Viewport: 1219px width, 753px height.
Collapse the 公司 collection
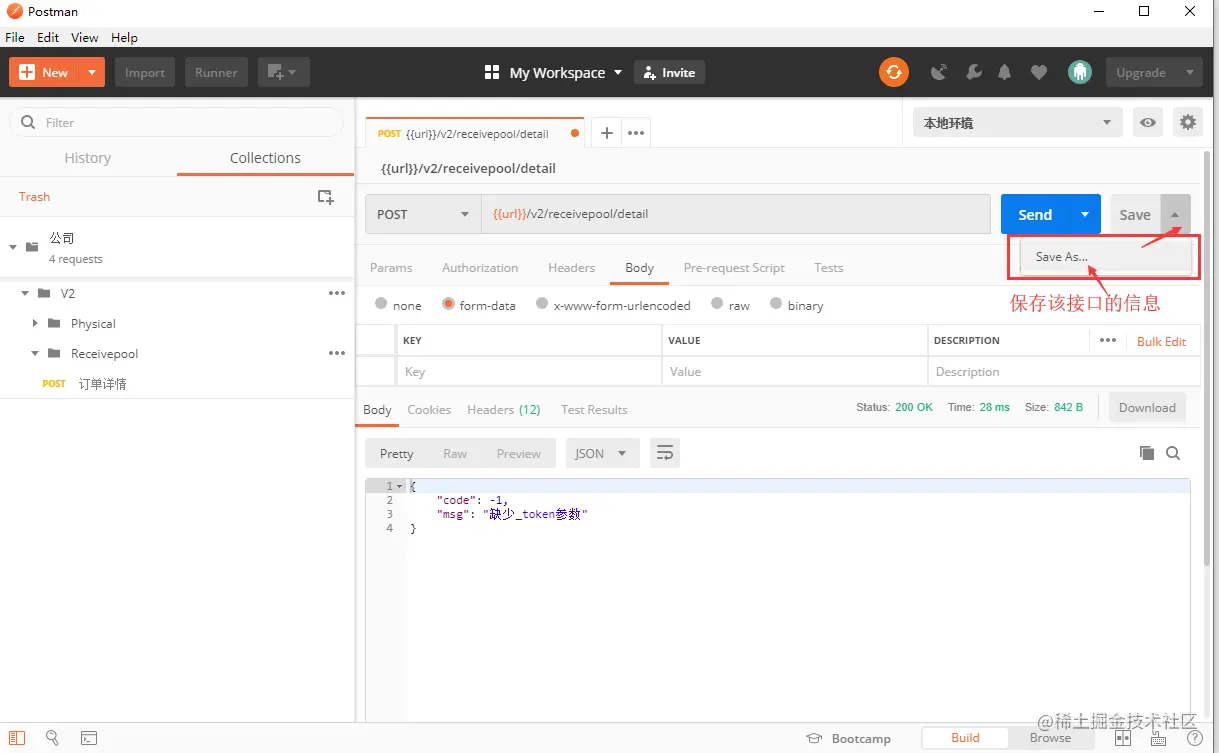click(x=13, y=247)
